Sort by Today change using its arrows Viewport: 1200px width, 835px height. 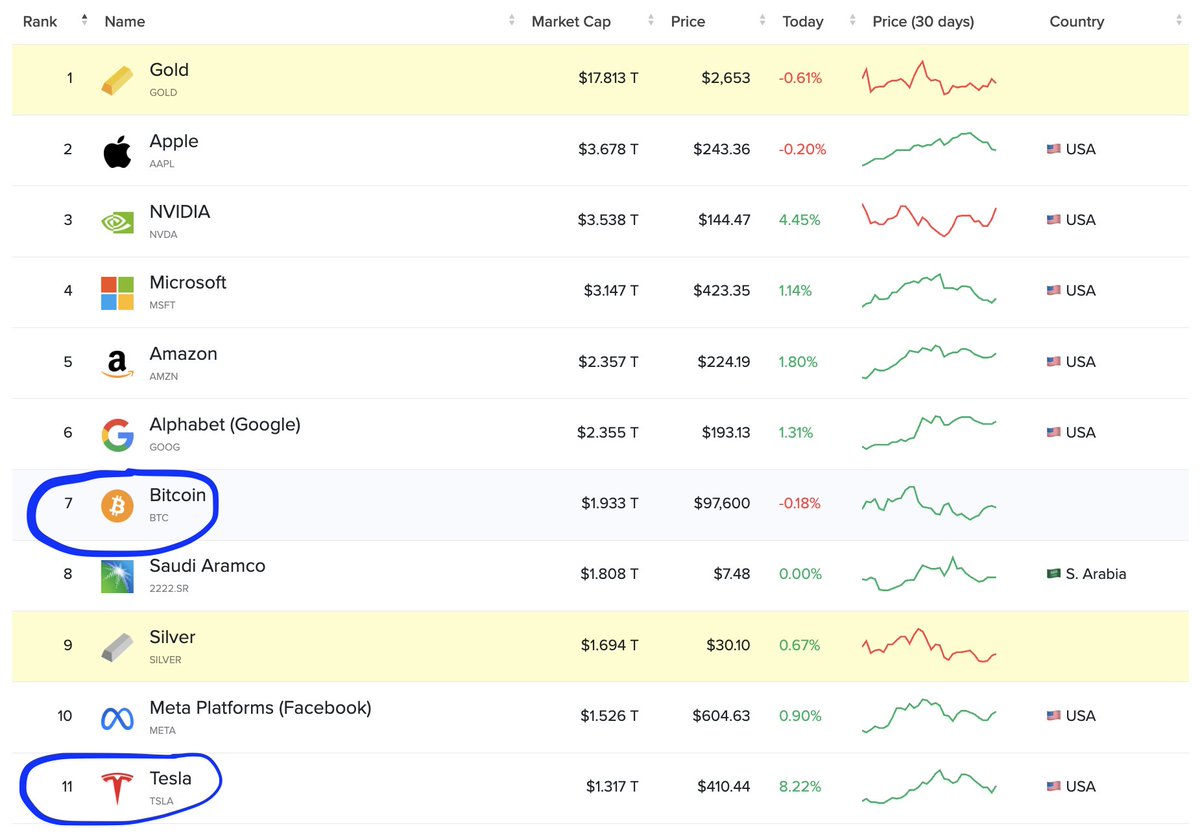853,21
